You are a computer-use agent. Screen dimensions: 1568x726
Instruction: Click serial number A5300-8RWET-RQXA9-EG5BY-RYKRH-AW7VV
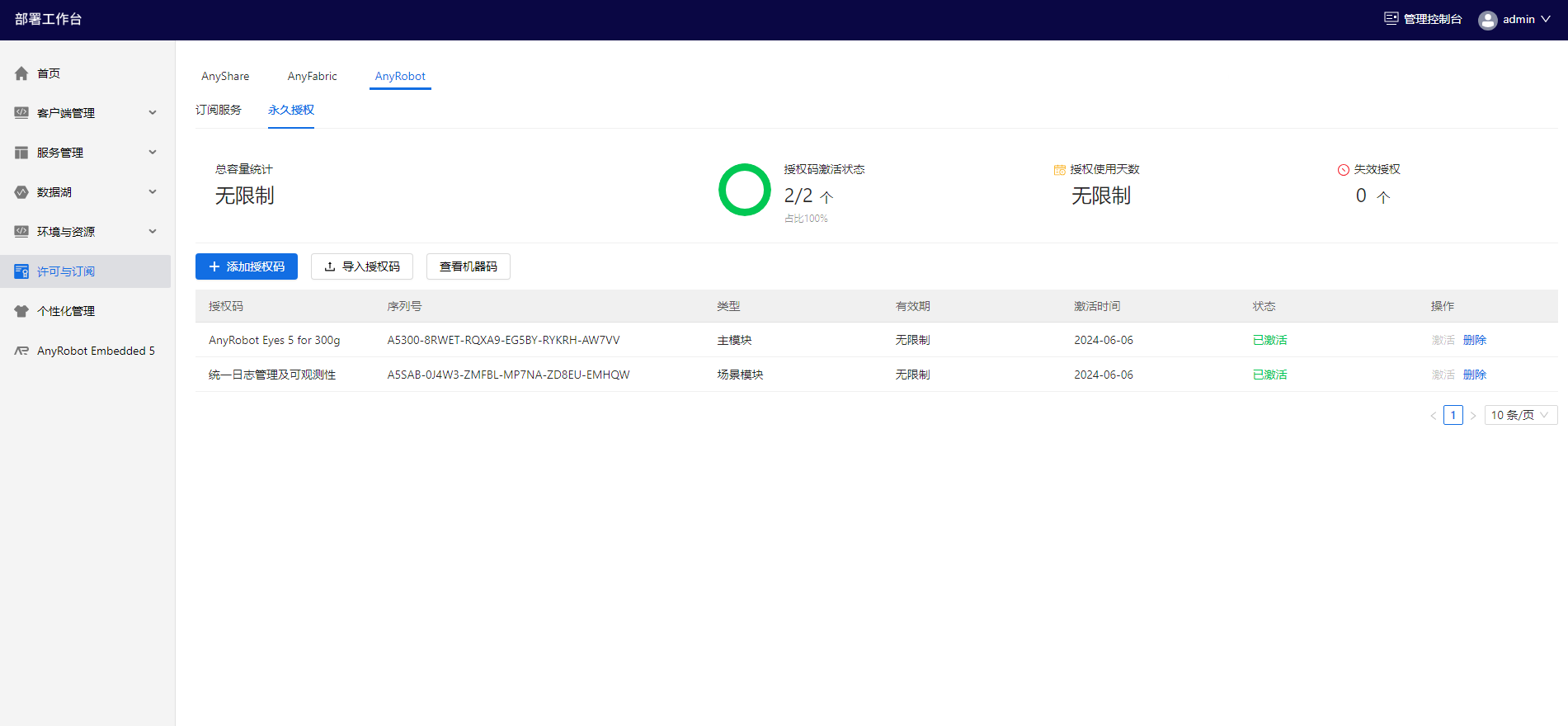point(504,340)
